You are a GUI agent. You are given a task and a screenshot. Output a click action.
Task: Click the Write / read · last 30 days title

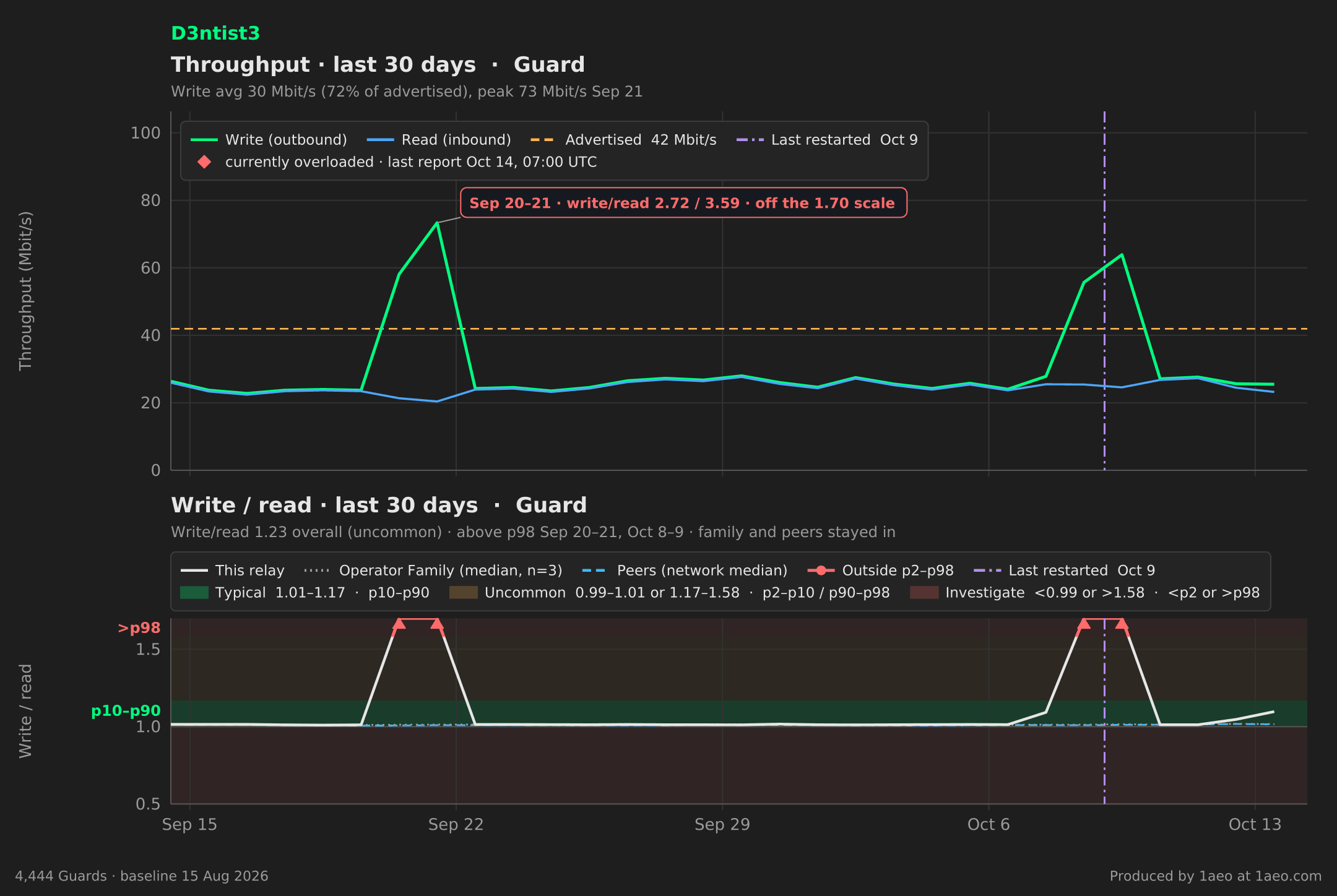(x=379, y=506)
